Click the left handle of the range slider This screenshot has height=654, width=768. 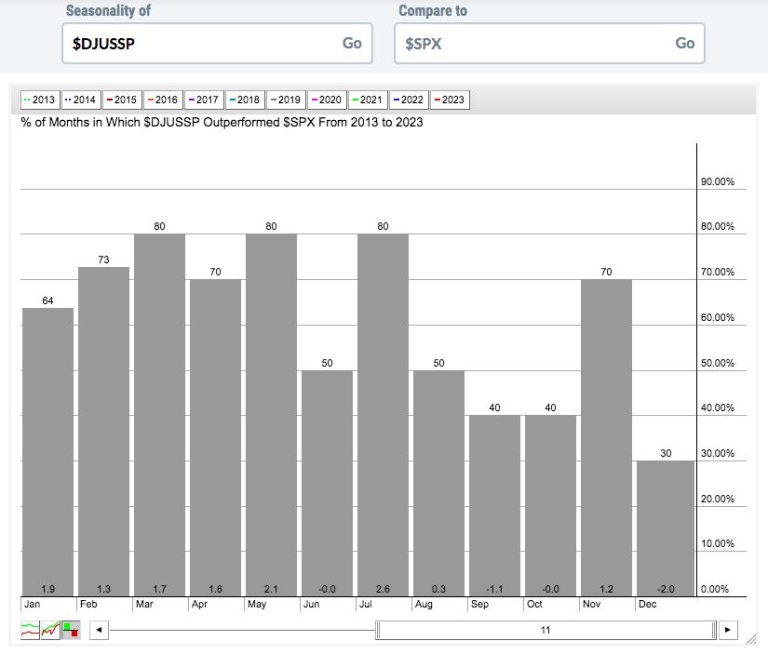[379, 630]
